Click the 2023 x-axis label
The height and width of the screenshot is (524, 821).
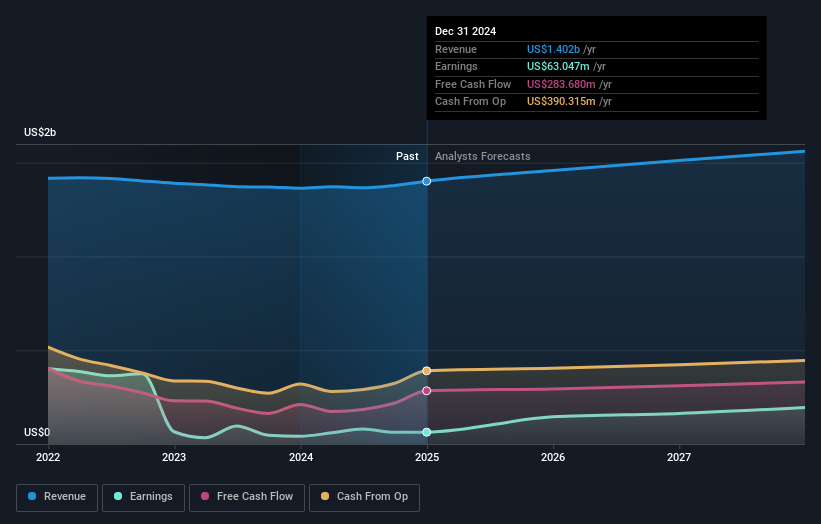[174, 457]
